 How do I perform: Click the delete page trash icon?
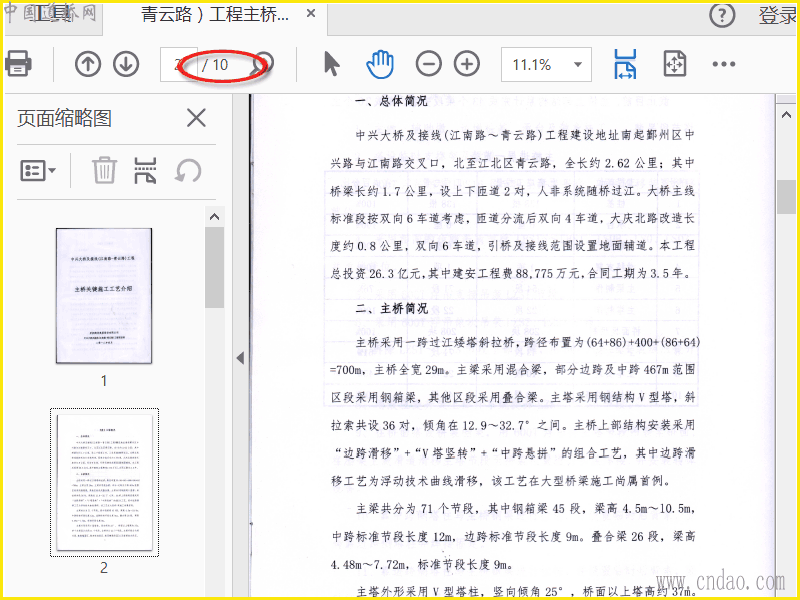(x=104, y=170)
